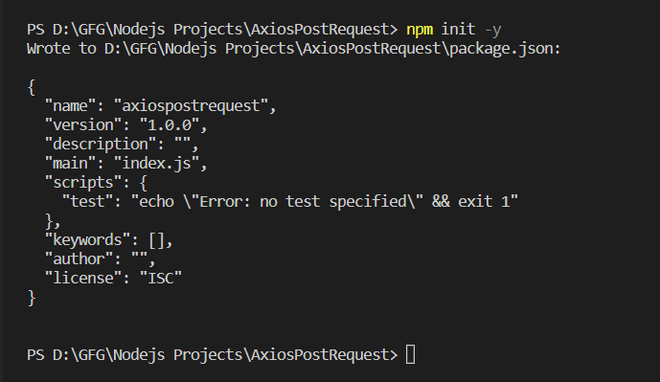The image size is (660, 382).
Task: Click the "init" argument in the command
Action: 458,29
